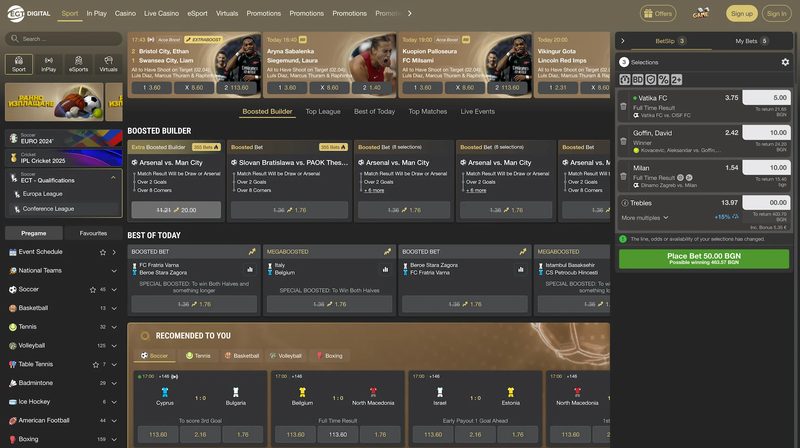This screenshot has height=448, width=800.
Task: Click the Sign in button
Action: [x=777, y=14]
